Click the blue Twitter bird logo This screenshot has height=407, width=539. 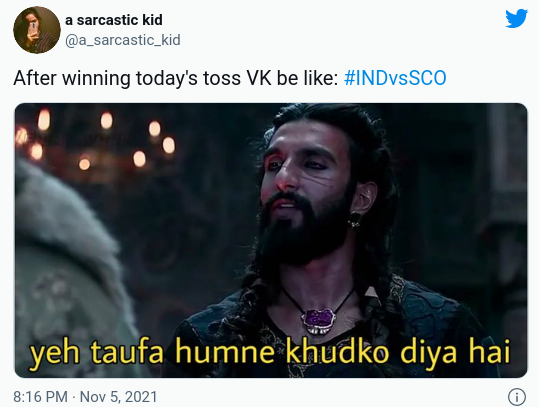click(x=516, y=18)
